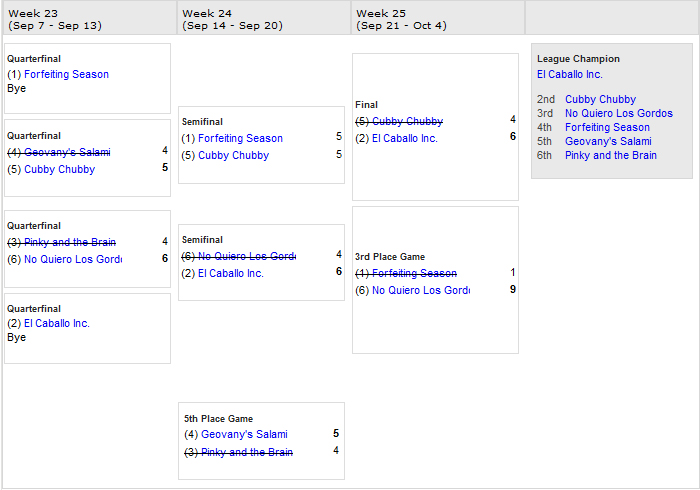
Task: Open League Champion El Caballo Inc. link
Action: point(570,75)
